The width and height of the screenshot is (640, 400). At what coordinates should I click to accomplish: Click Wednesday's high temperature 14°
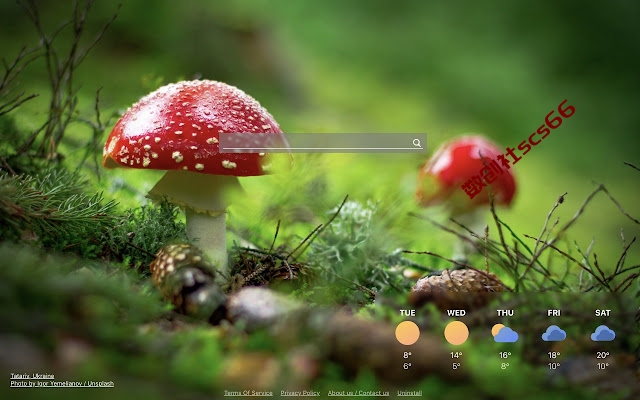click(456, 355)
